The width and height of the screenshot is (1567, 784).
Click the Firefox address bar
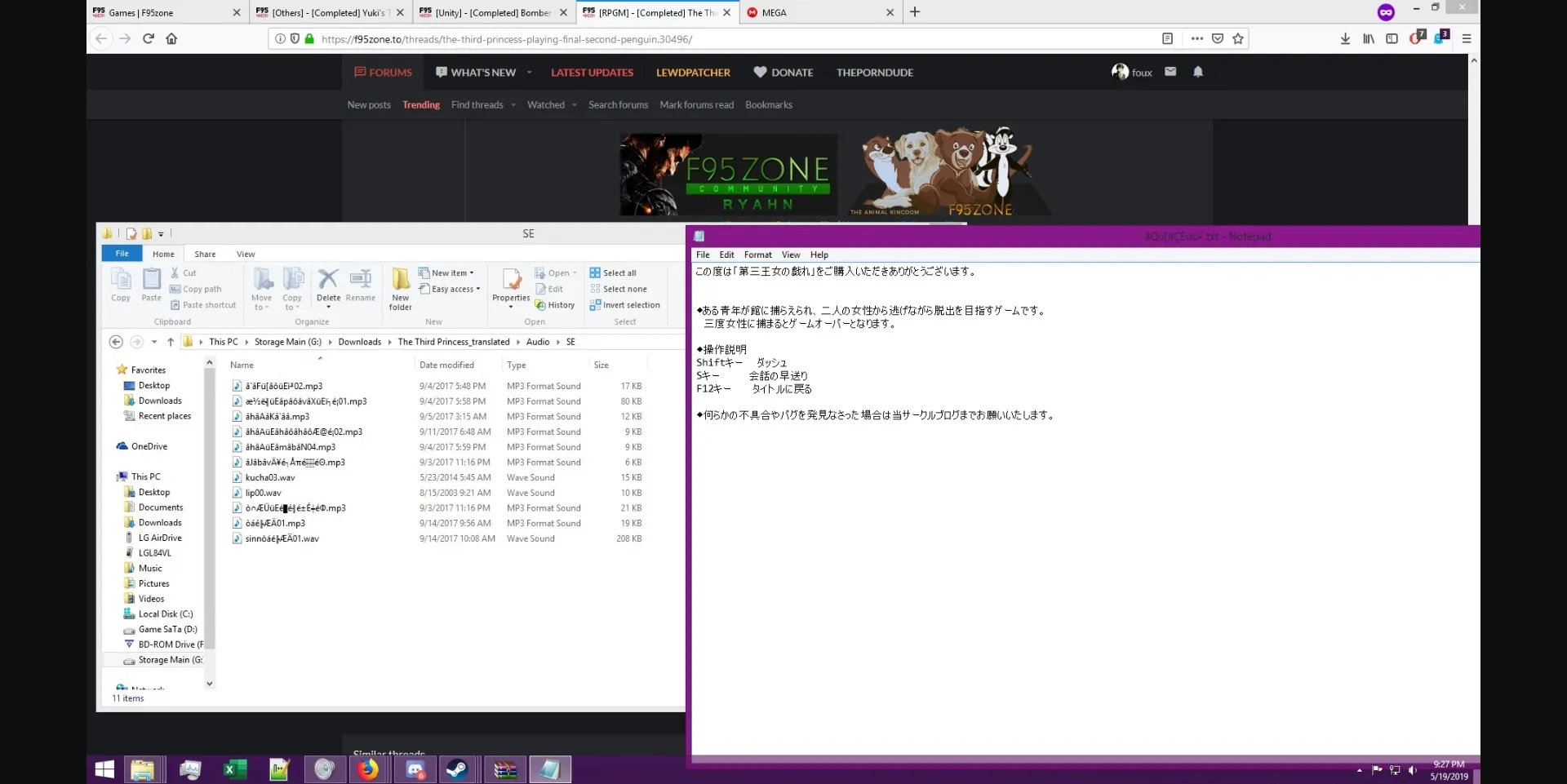735,39
